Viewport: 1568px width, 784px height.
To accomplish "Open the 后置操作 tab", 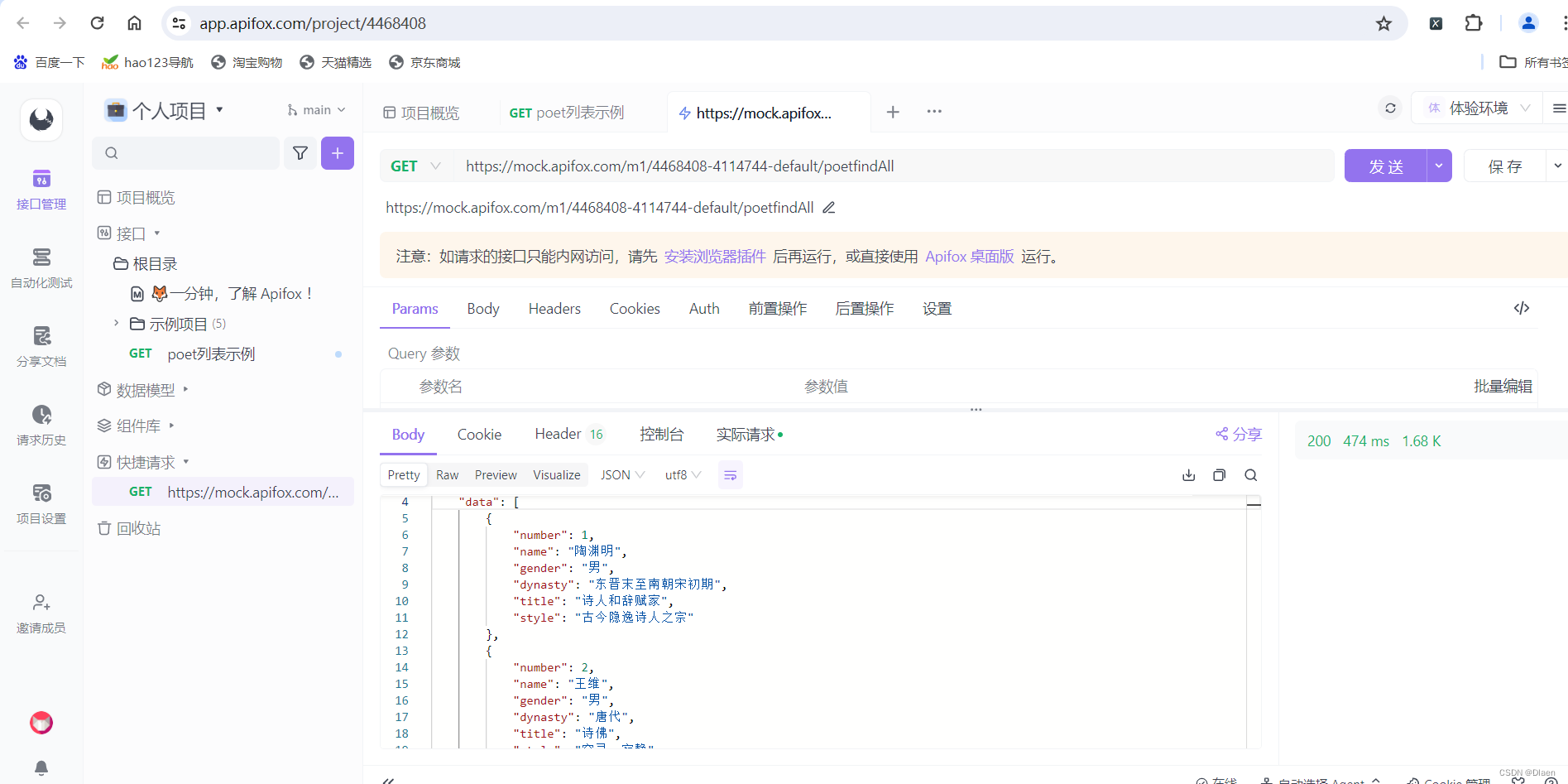I will click(x=865, y=309).
